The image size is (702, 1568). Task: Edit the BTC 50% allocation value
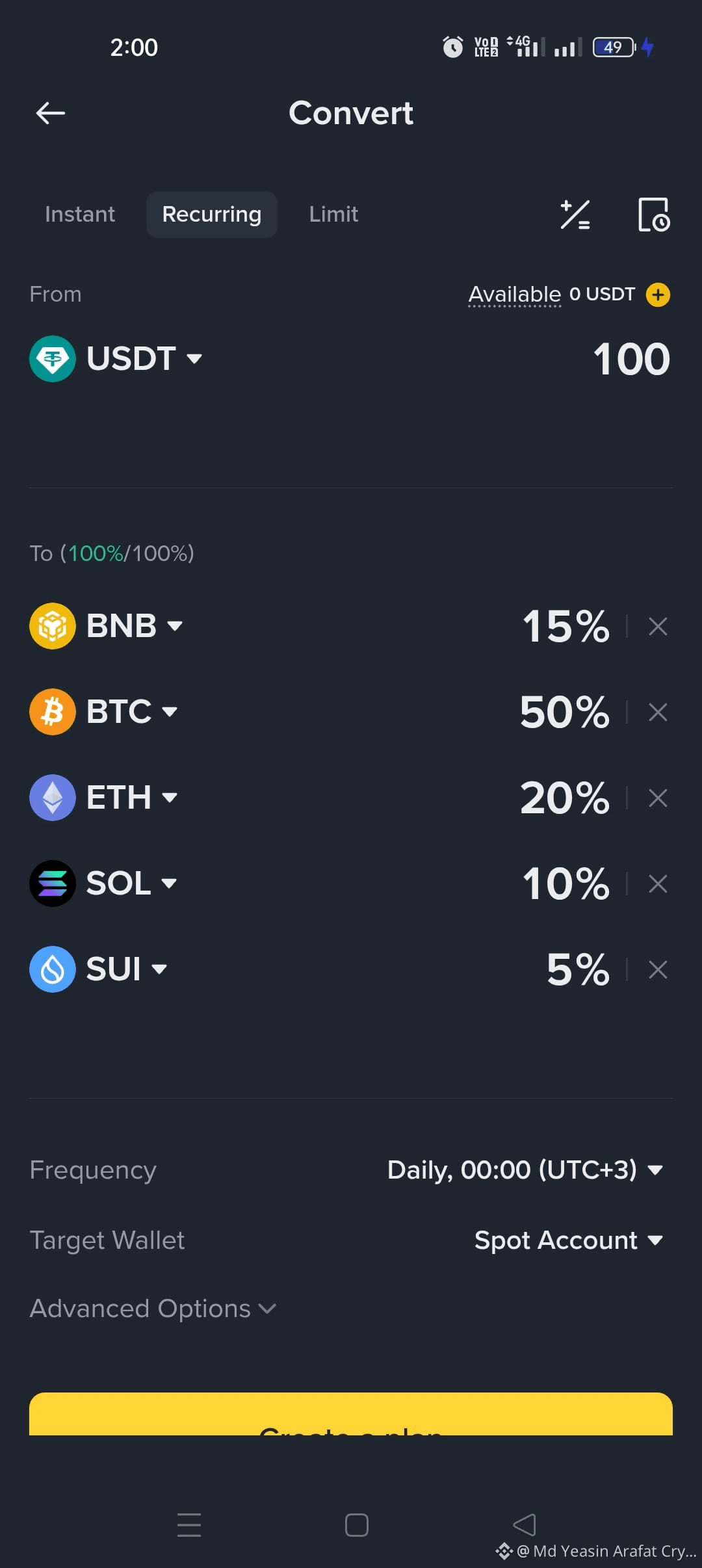point(565,712)
